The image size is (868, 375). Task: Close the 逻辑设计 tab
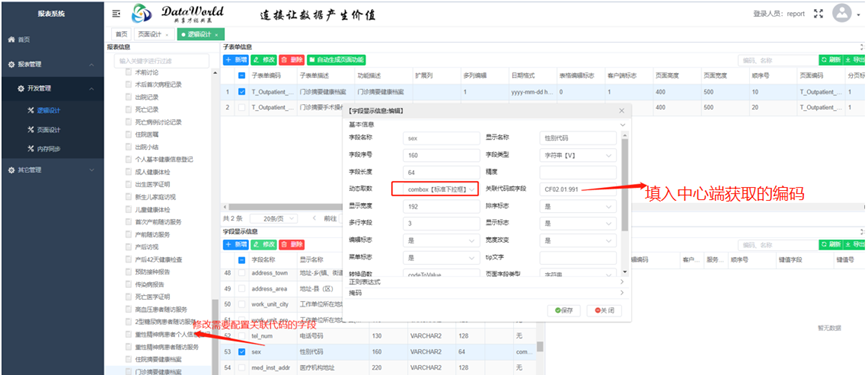tap(216, 35)
